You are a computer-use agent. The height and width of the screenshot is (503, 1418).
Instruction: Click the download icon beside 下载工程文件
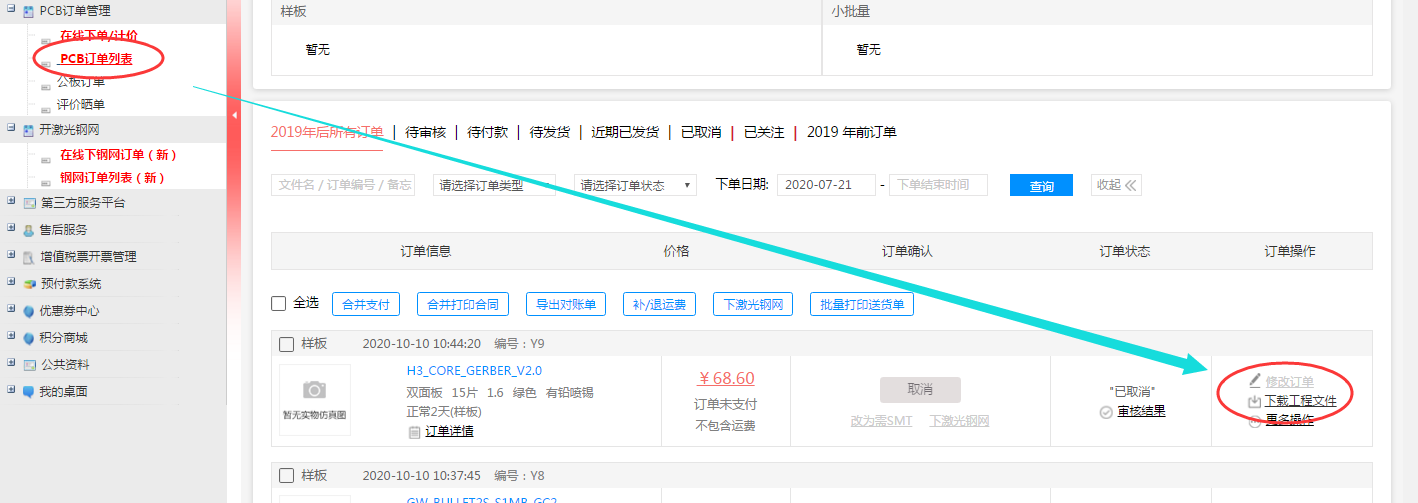coord(1255,401)
